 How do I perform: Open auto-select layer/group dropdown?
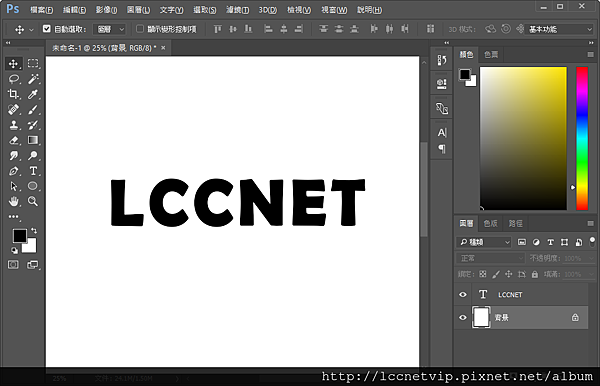coord(109,29)
